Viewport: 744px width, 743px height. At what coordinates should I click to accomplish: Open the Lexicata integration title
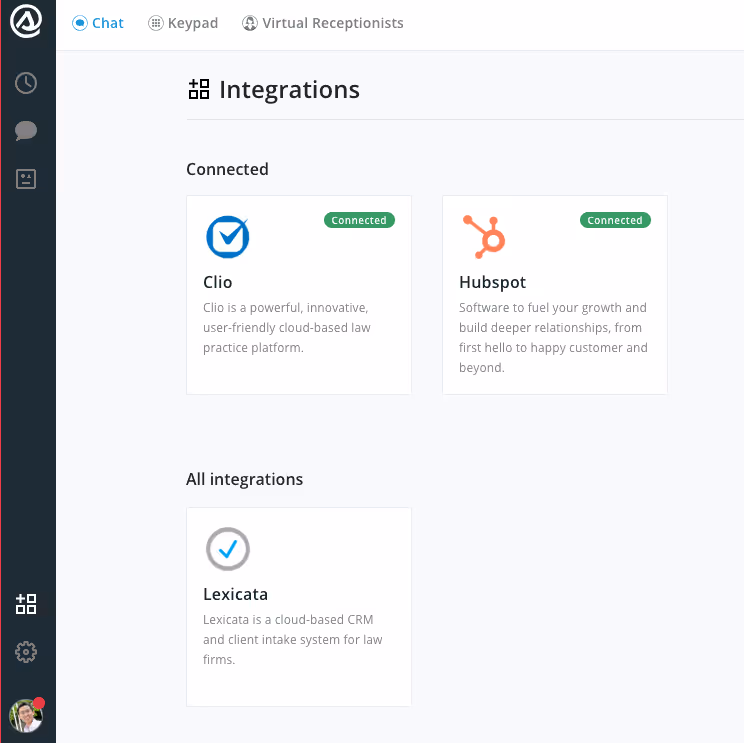pos(235,594)
